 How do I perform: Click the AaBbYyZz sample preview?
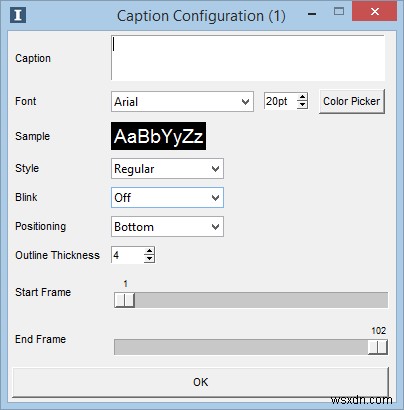point(158,136)
